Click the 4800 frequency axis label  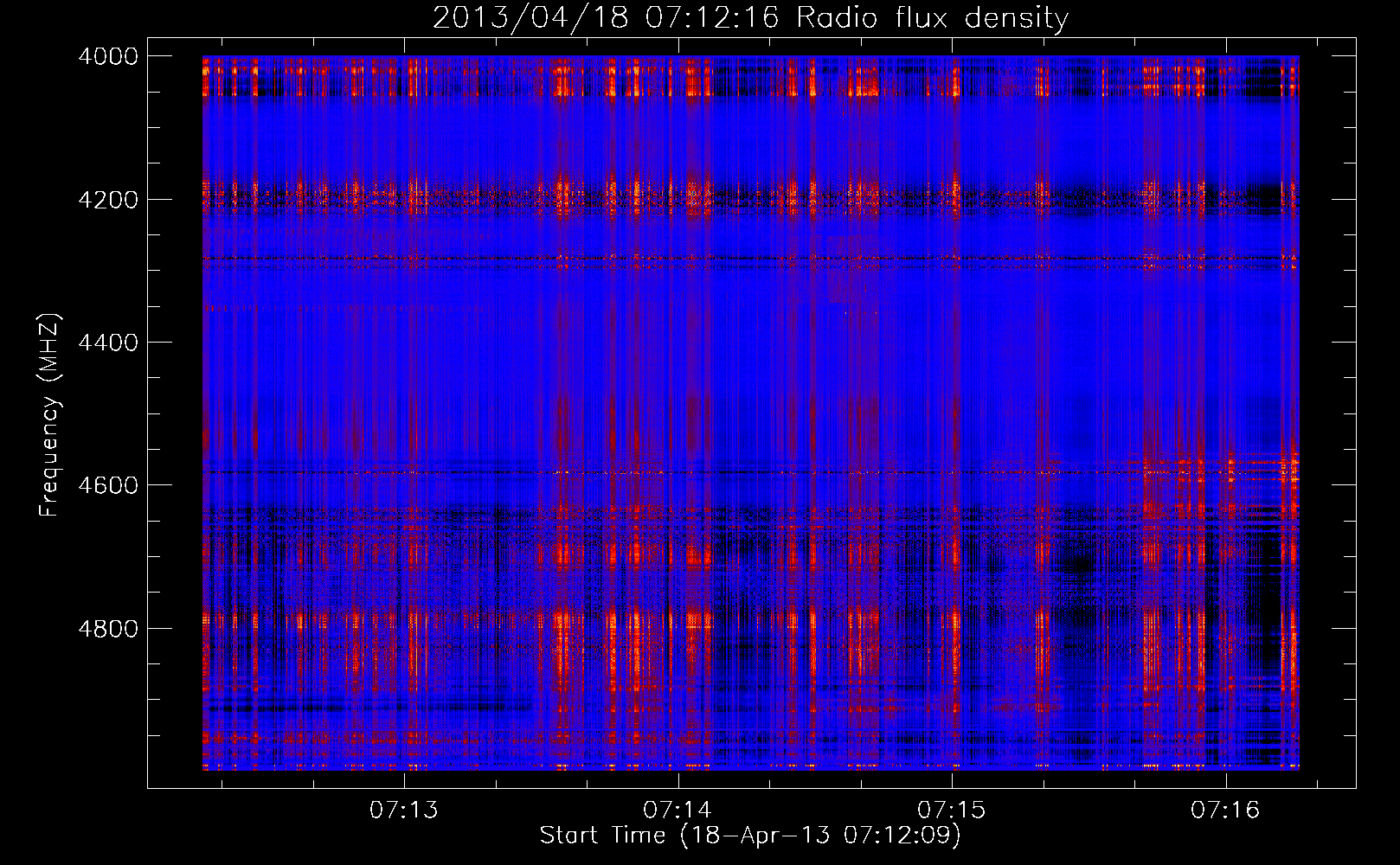coord(108,628)
